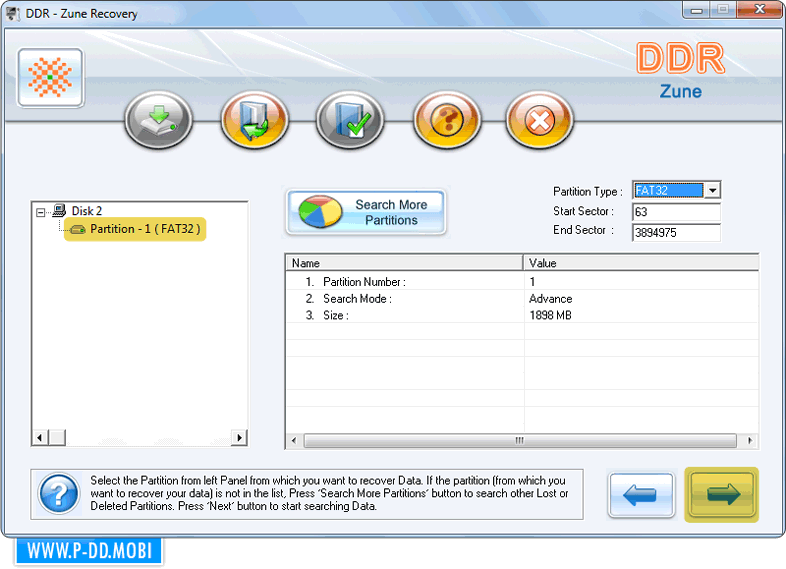Close the DDR Zune Recovery window

pyautogui.click(x=759, y=10)
